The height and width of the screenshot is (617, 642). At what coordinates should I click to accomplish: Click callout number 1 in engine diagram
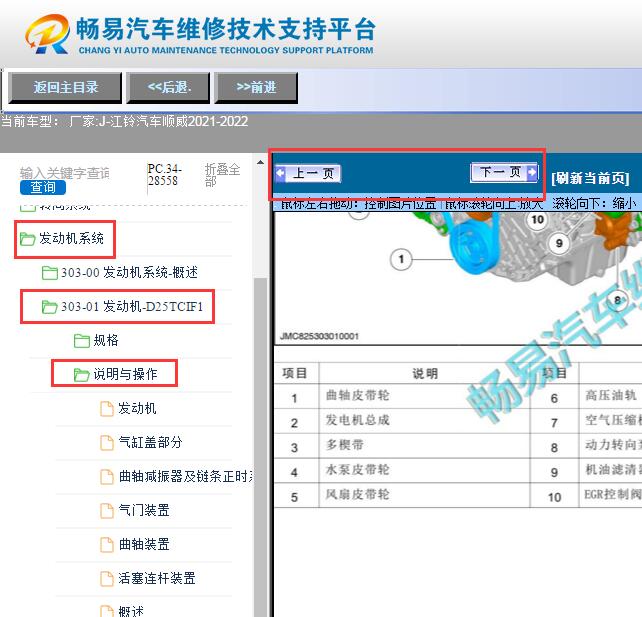[401, 259]
